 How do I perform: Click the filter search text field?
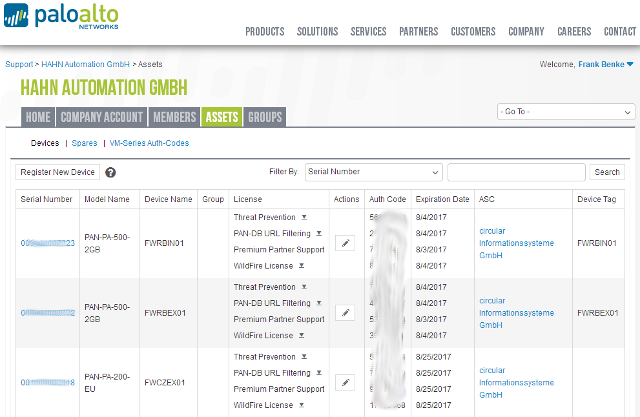click(515, 172)
